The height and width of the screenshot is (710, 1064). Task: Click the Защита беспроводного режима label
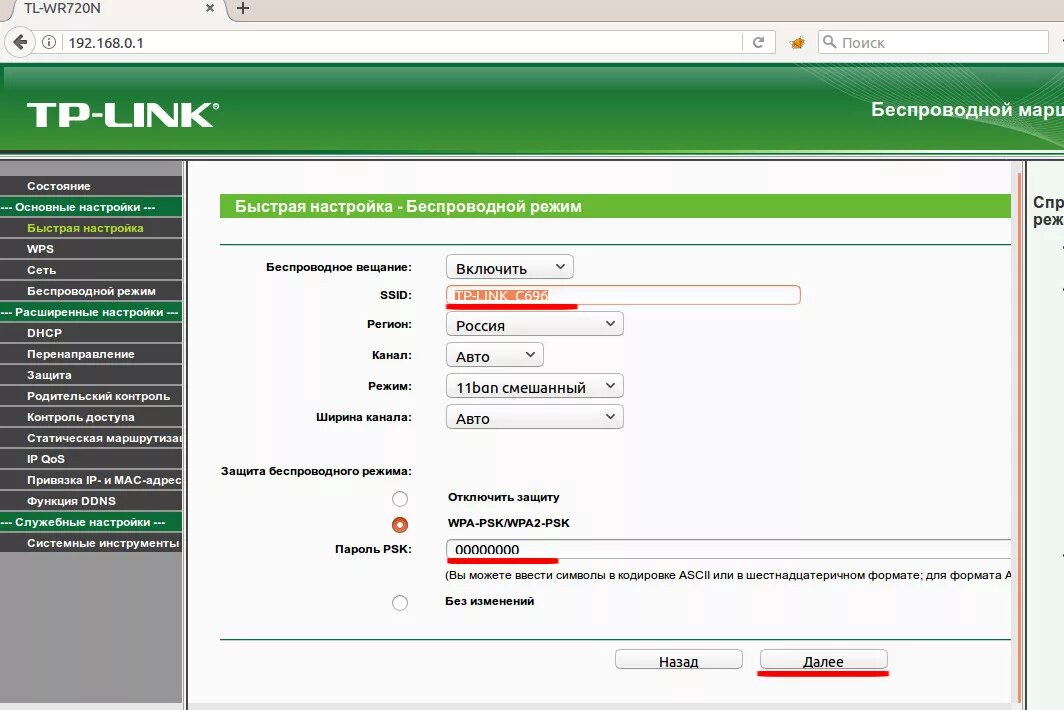pos(316,471)
